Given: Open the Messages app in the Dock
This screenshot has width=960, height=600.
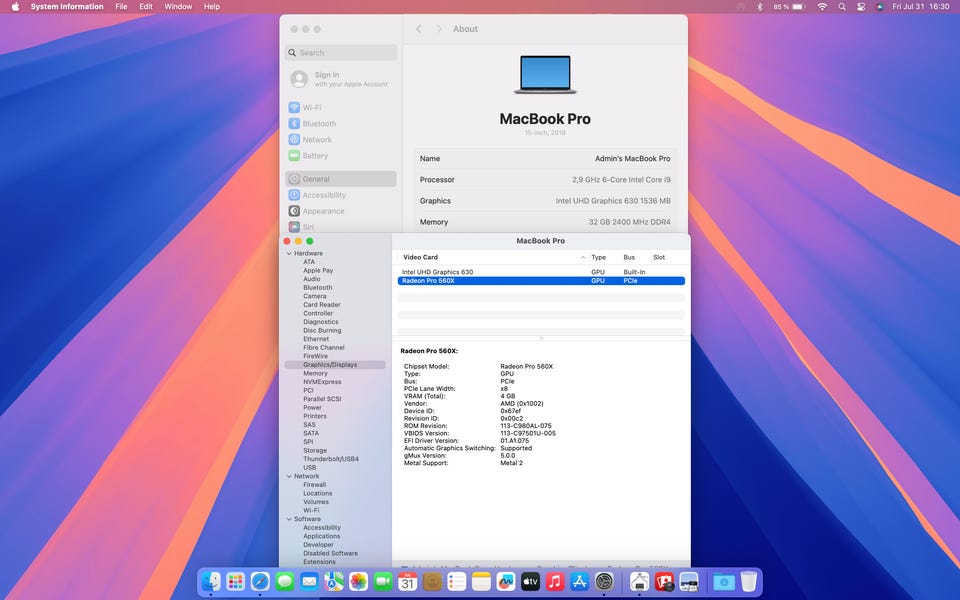Looking at the screenshot, I should [285, 581].
